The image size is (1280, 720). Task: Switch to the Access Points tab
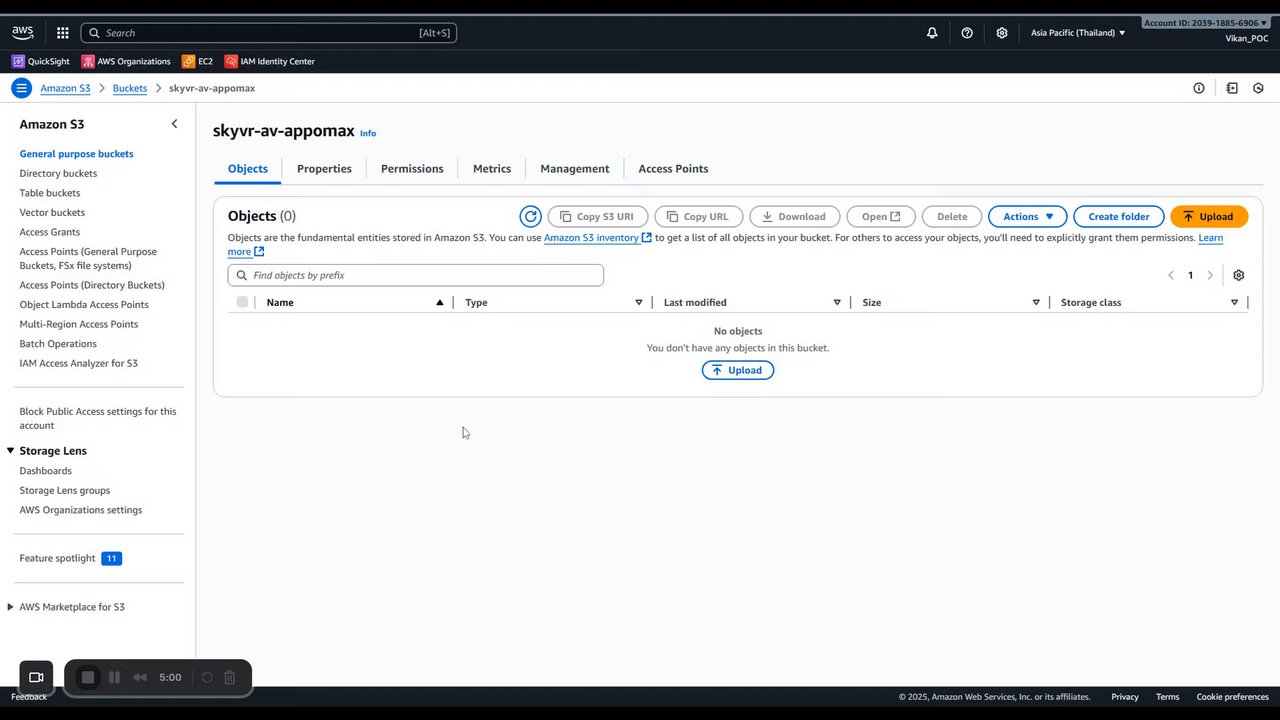673,169
